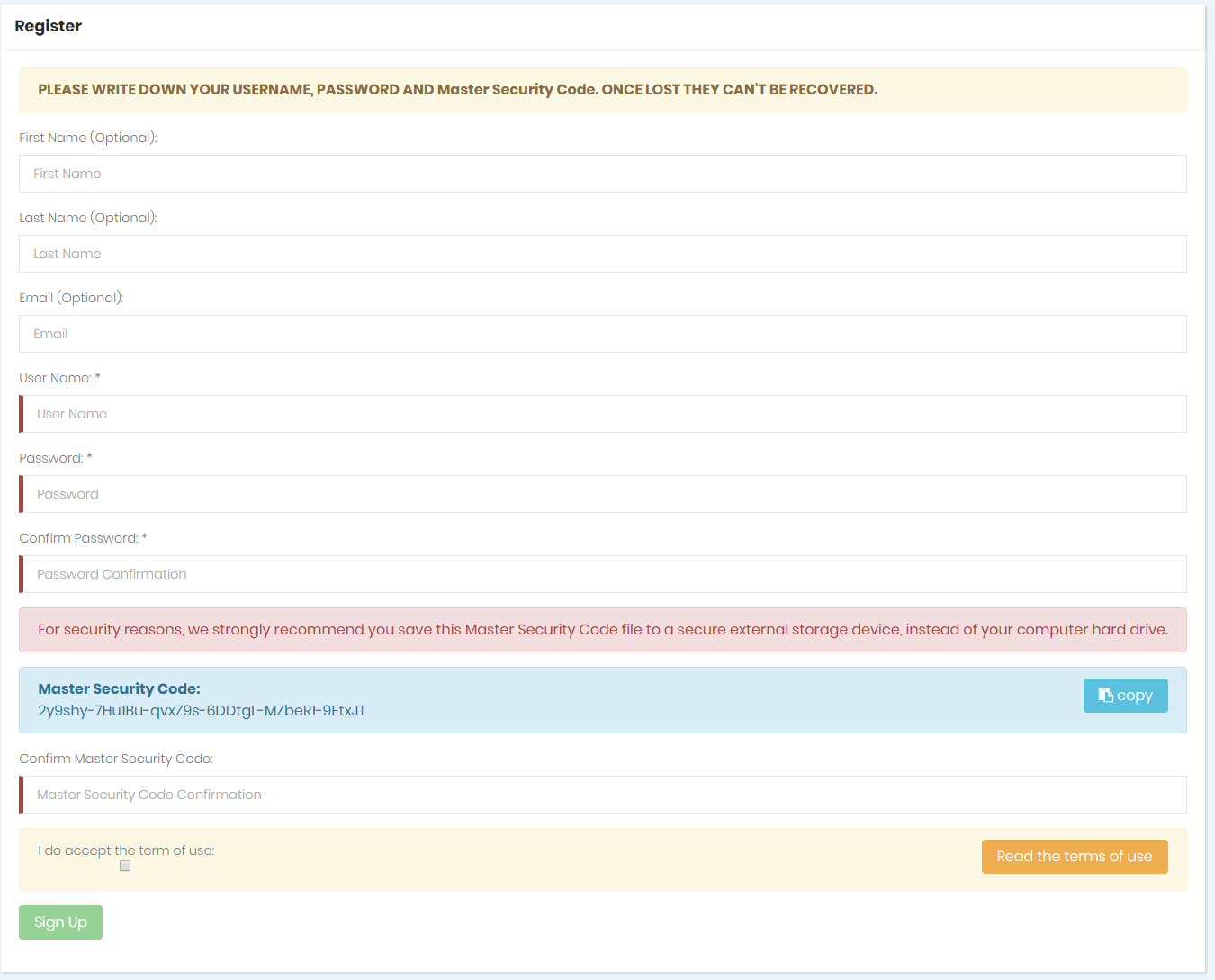The height and width of the screenshot is (980, 1215).
Task: Copy the Master Security Code
Action: (1125, 696)
